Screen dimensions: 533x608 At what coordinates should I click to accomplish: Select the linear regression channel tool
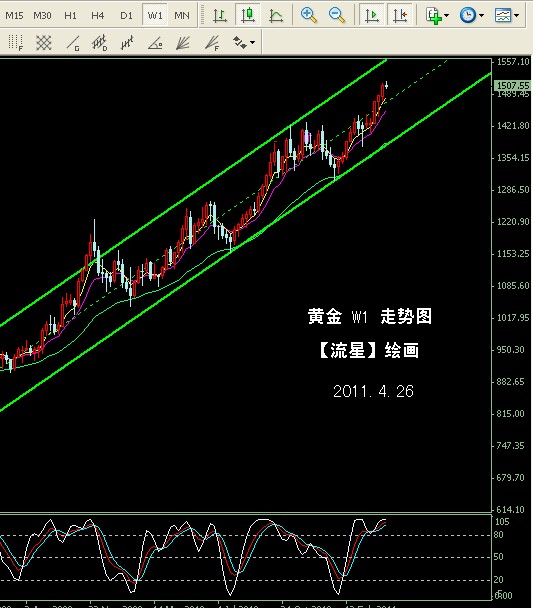[127, 43]
